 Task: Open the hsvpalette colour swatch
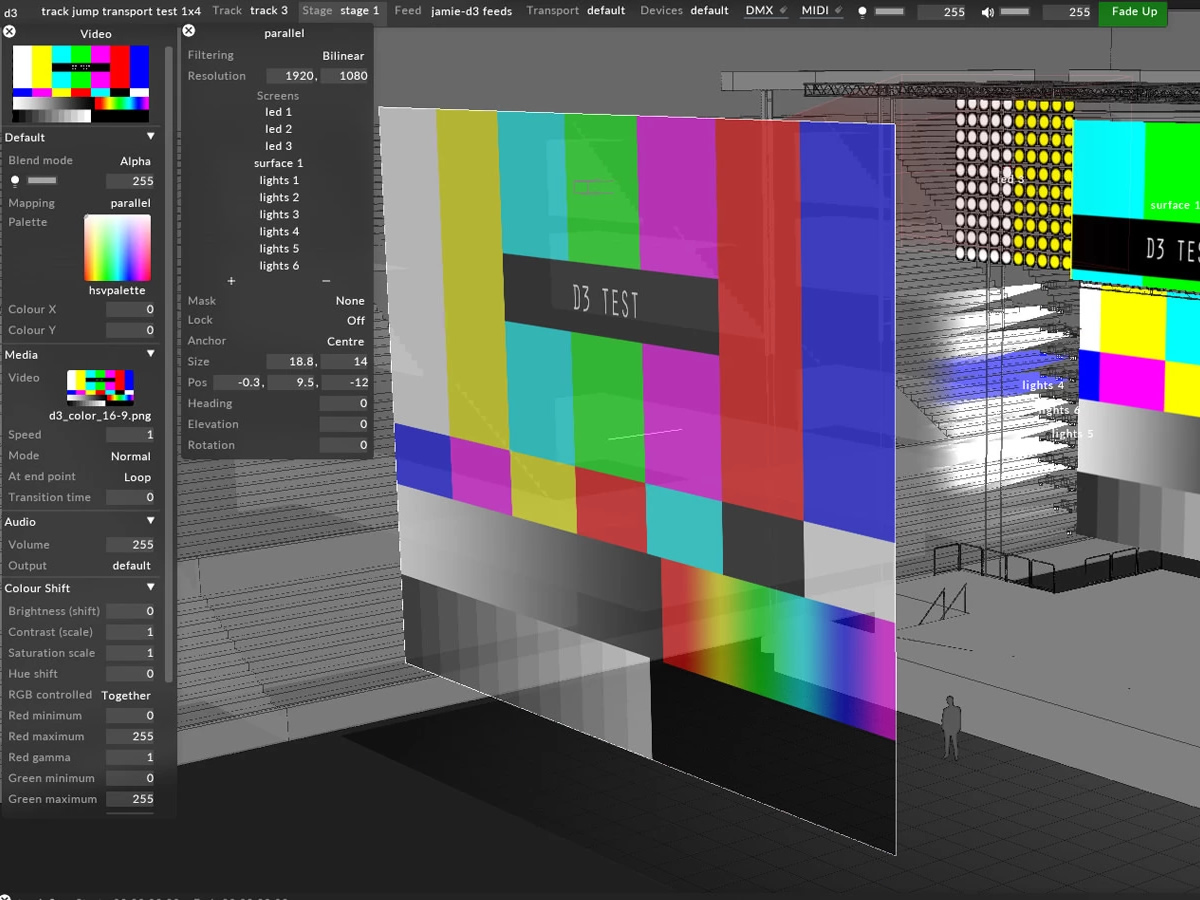tap(117, 248)
